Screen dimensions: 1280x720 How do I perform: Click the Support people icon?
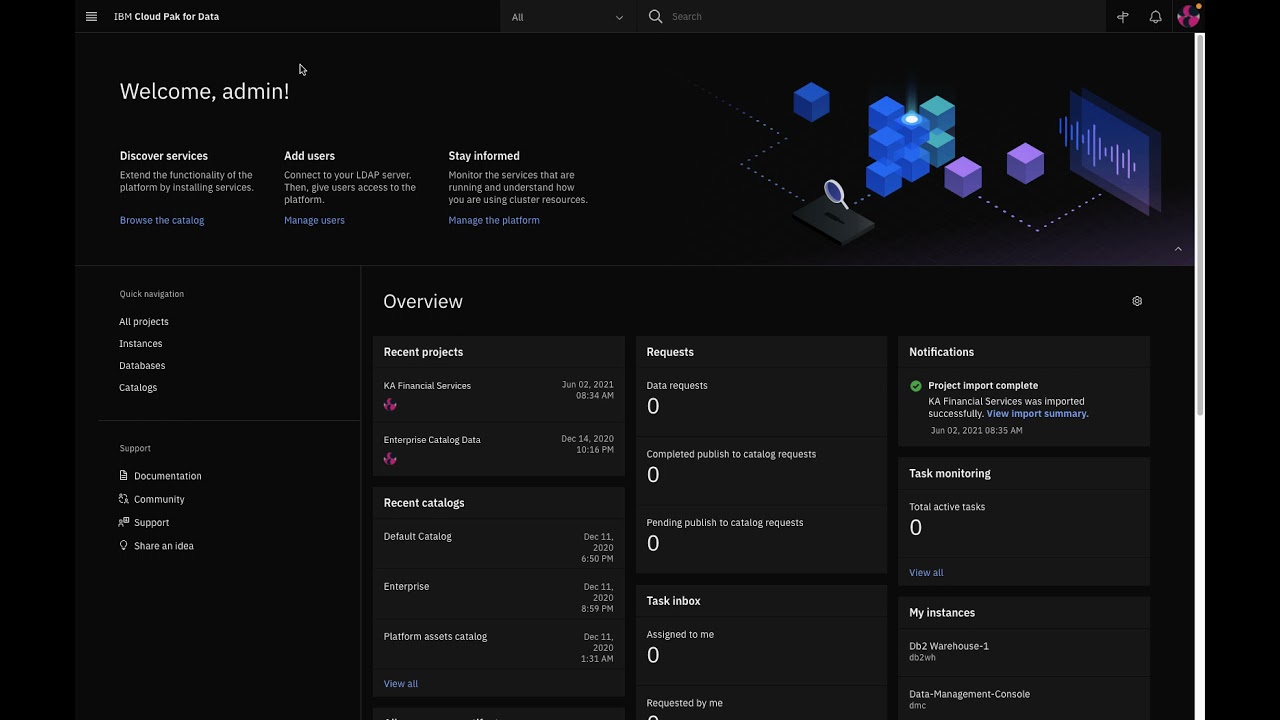coord(124,522)
